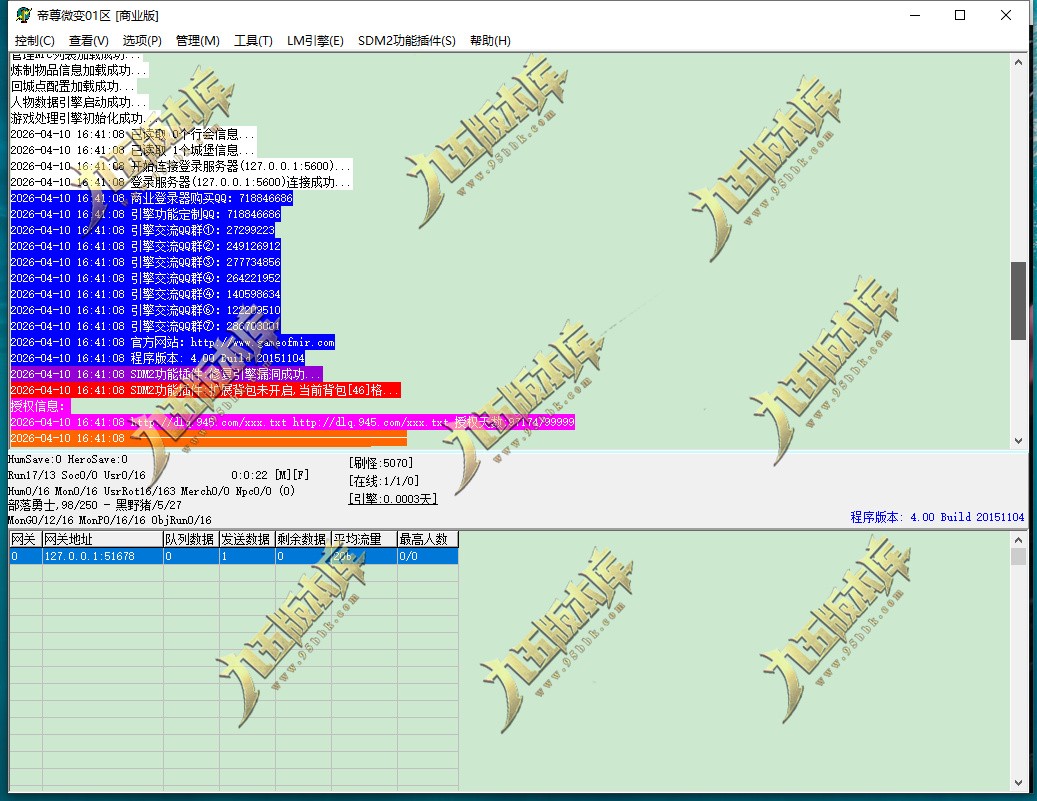This screenshot has height=801, width=1037.
Task: Open the 帮助(H) menu
Action: point(490,41)
